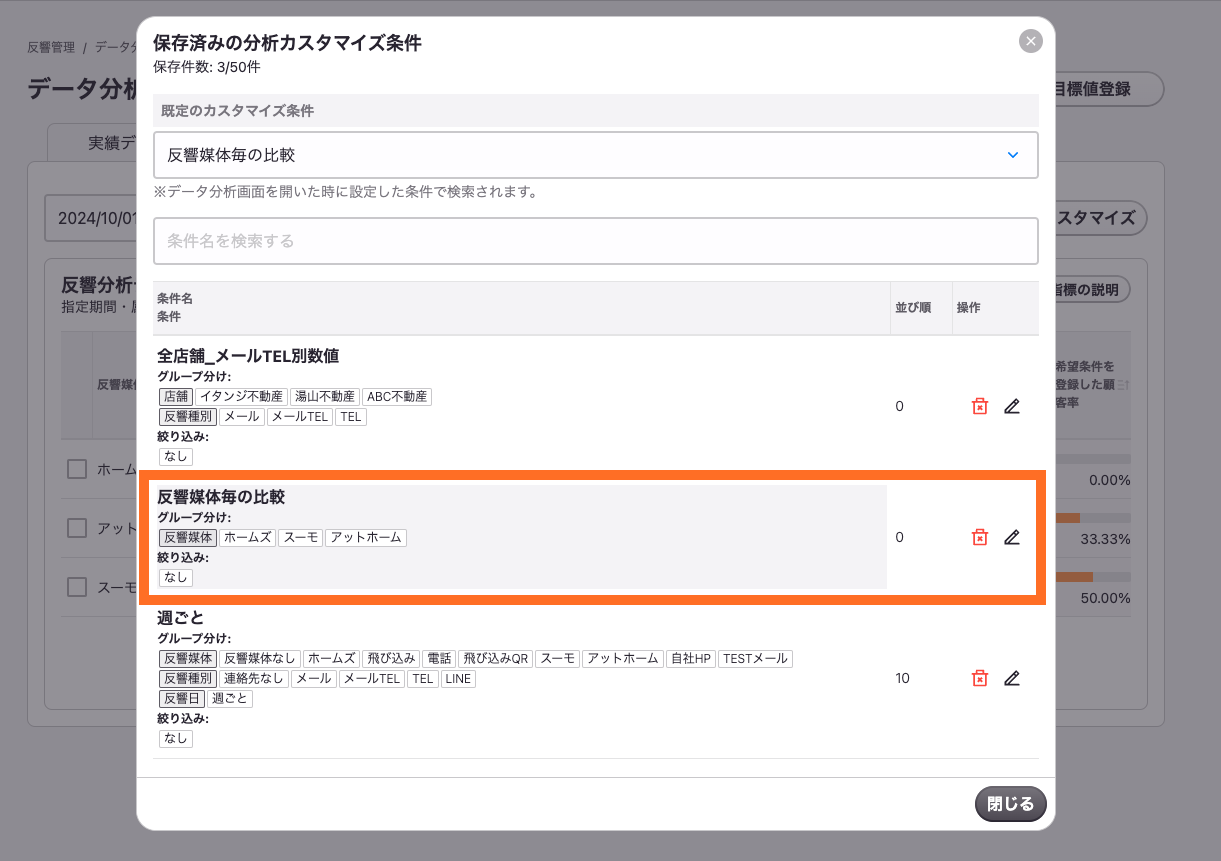
Task: Click the 並び順 value 10
Action: 902,678
